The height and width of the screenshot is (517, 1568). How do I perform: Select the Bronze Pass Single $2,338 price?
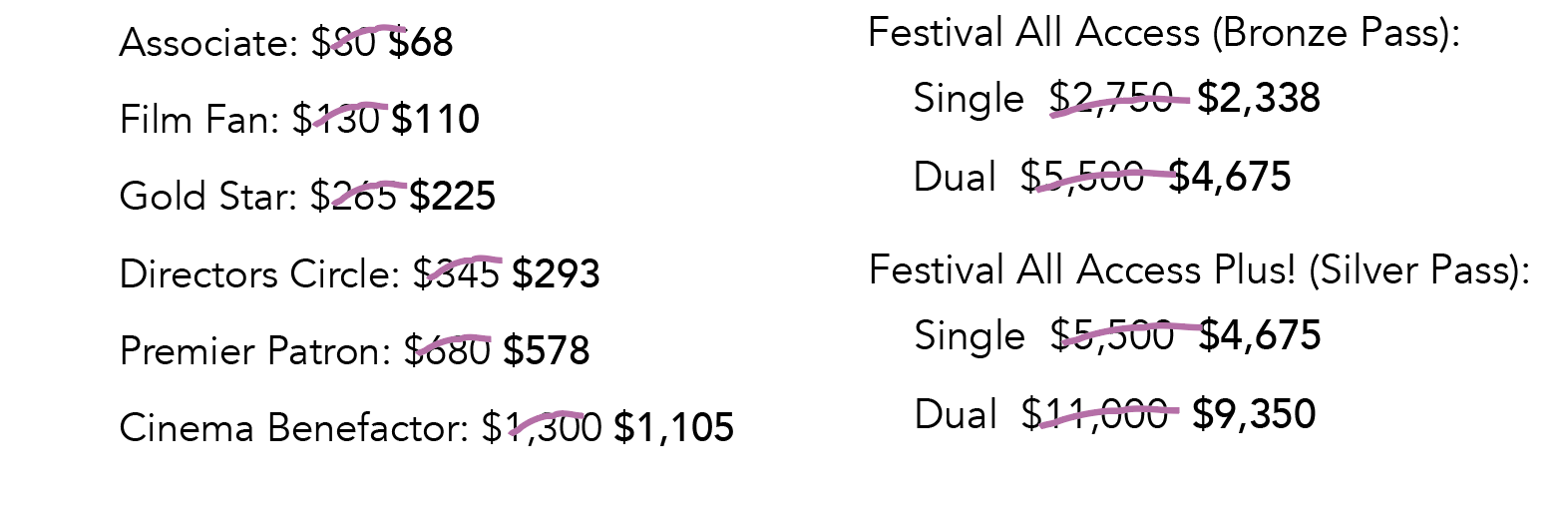click(x=1259, y=99)
